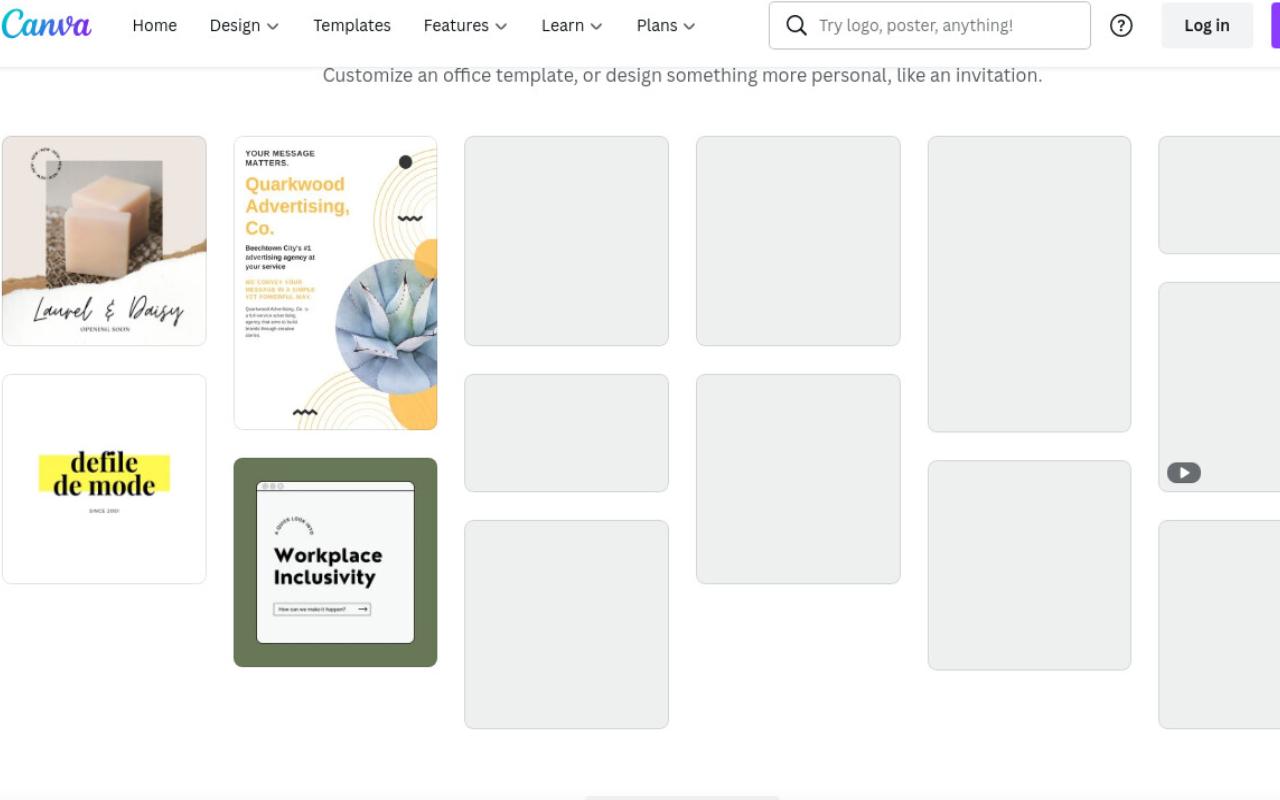Screen dimensions: 1280x800
Task: Click the Log in button
Action: coord(1207,26)
